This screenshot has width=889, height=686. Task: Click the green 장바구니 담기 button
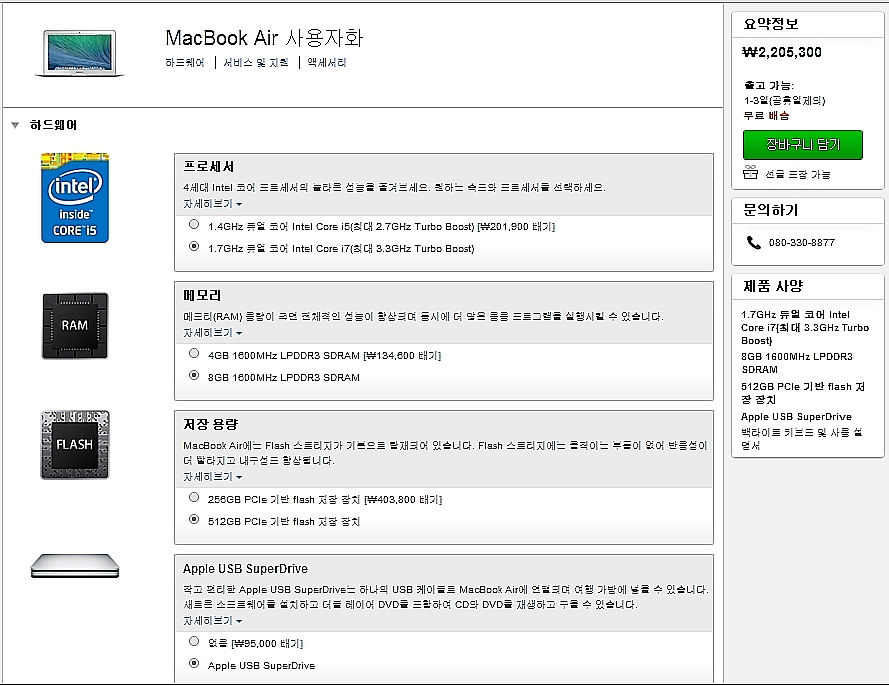click(x=802, y=144)
